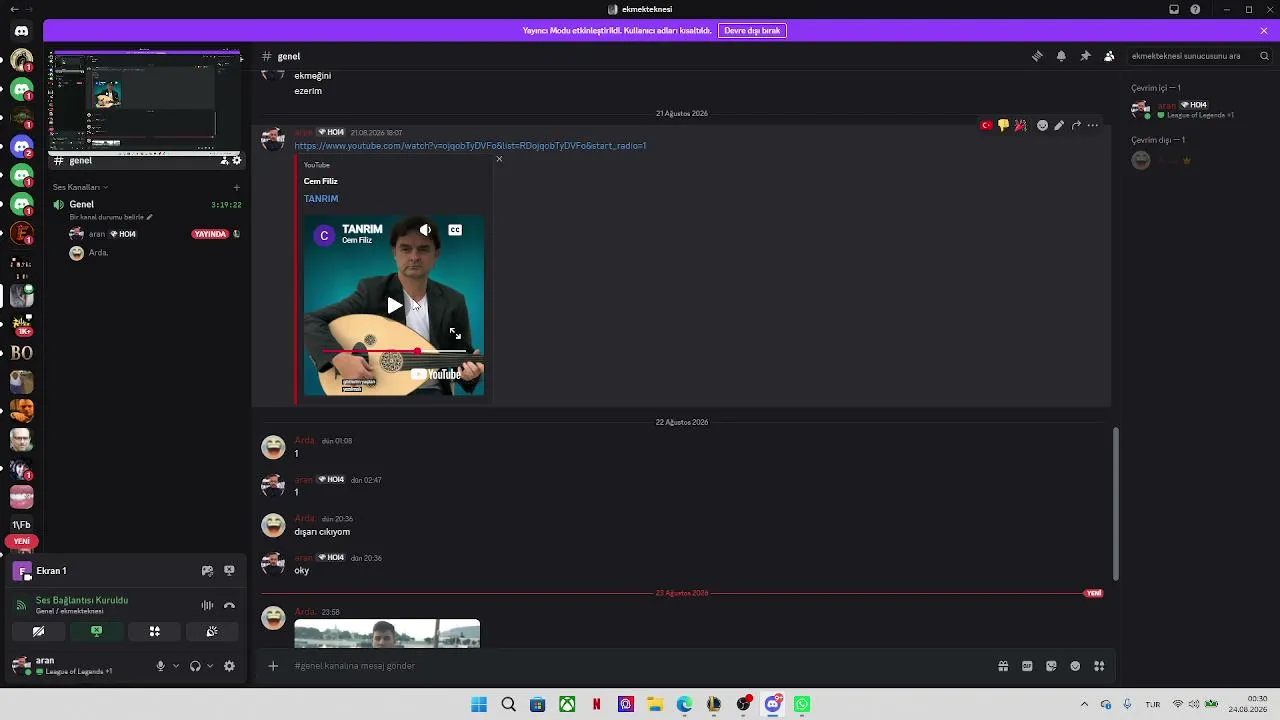This screenshot has width=1280, height=720.
Task: Open notification settings bell icon
Action: pos(1061,56)
